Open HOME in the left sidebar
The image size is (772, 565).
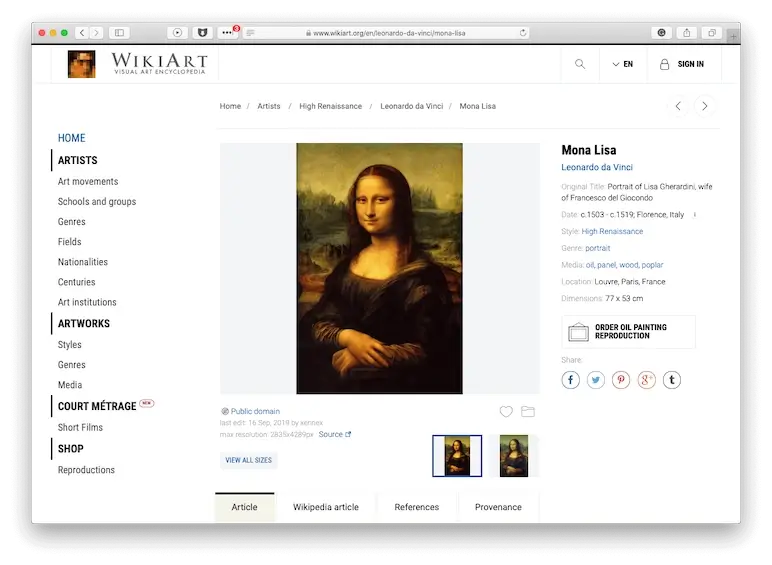pos(71,138)
